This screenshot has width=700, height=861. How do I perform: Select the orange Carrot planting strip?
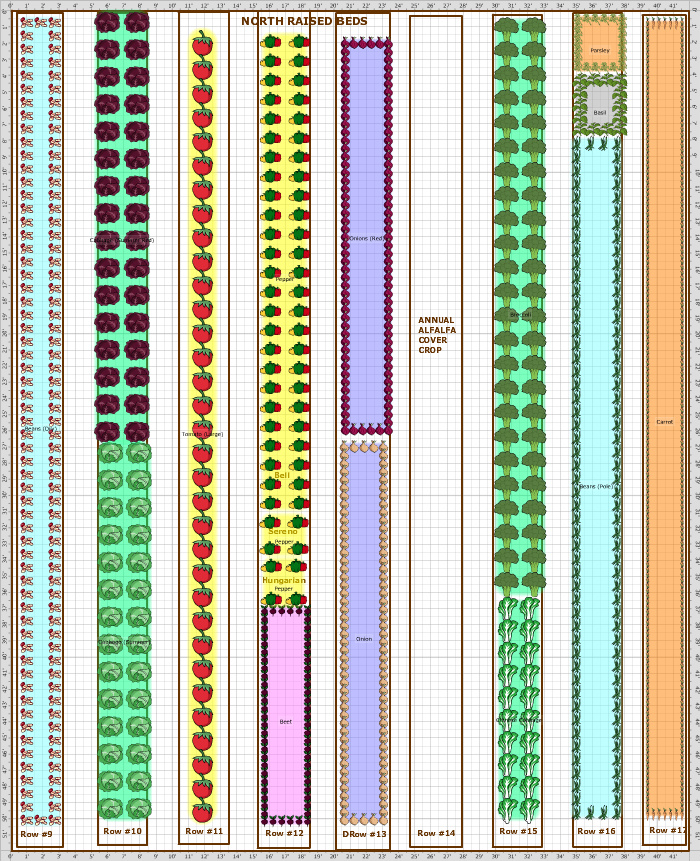click(665, 421)
